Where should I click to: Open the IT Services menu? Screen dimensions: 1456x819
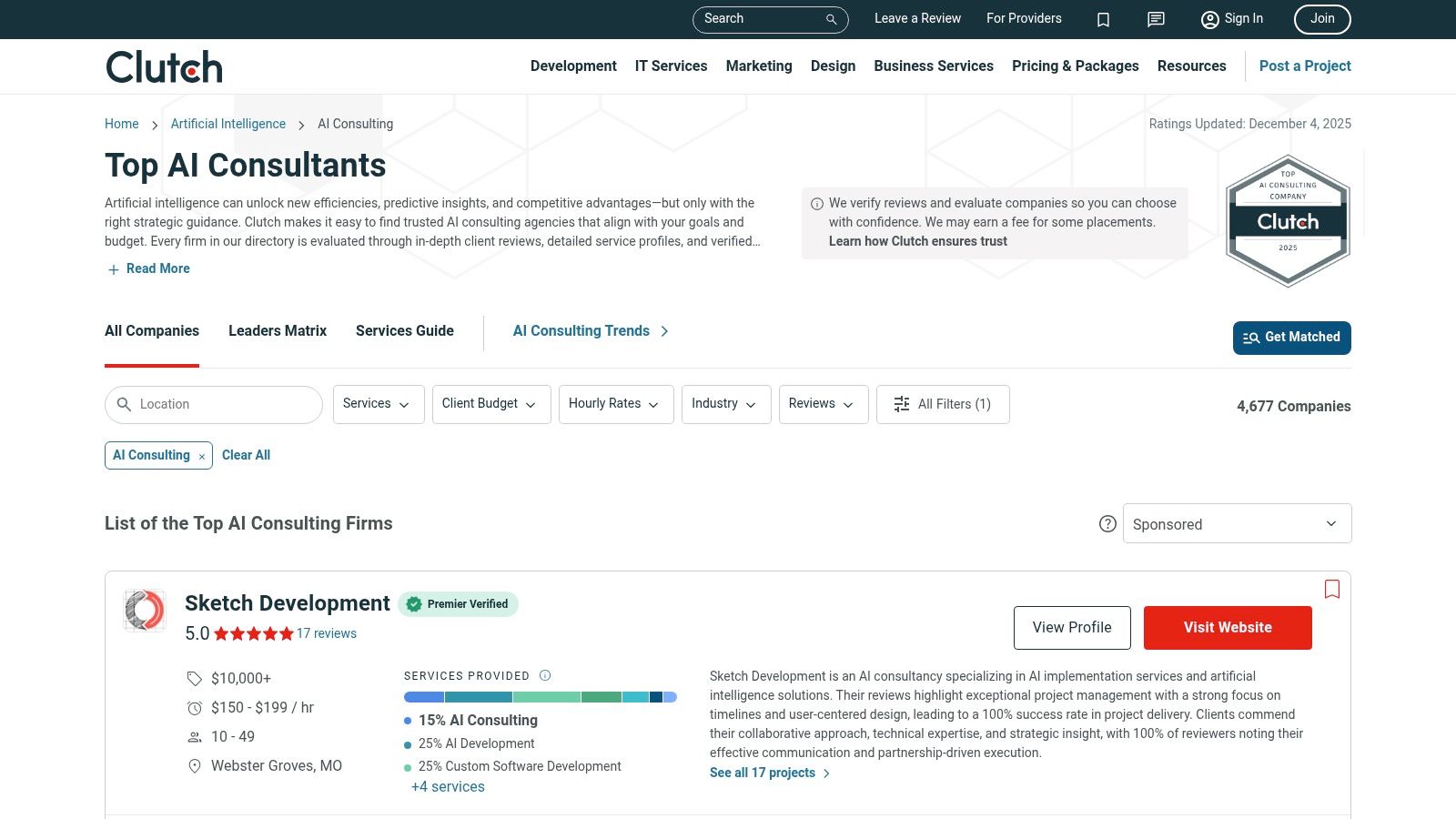click(x=671, y=66)
